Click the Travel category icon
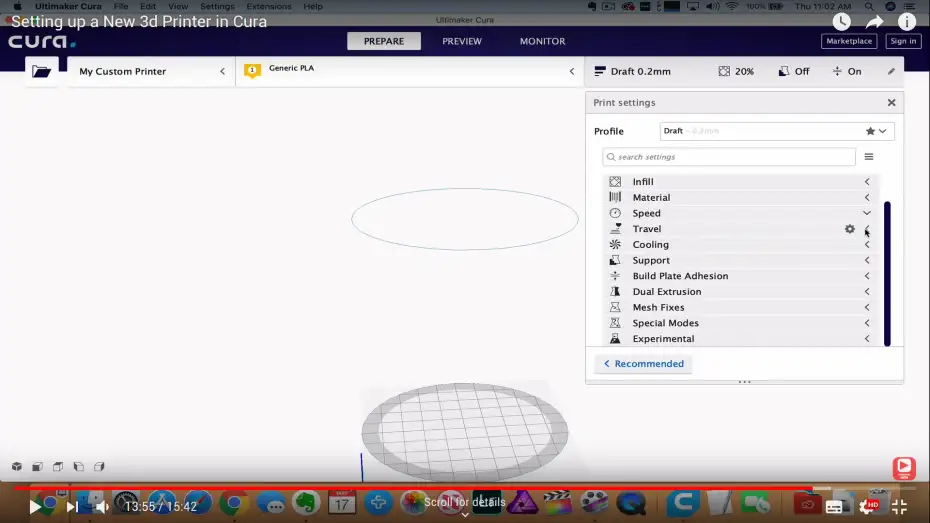930x523 pixels. click(615, 228)
